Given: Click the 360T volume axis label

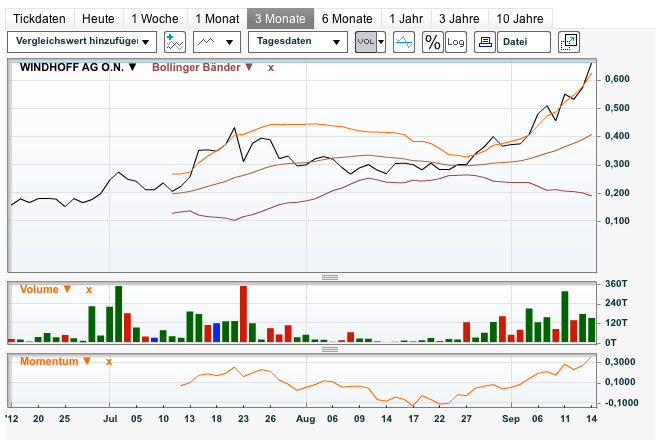Looking at the screenshot, I should pos(616,284).
